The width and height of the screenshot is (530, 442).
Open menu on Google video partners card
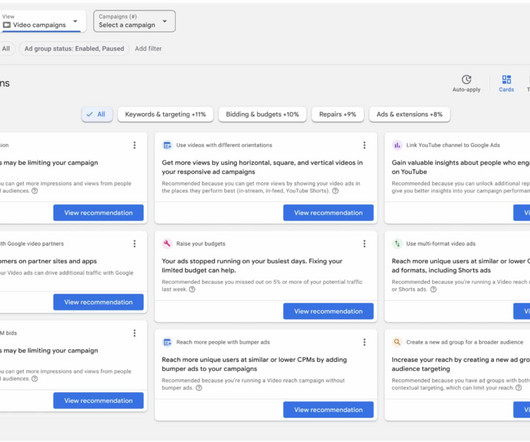[134, 244]
